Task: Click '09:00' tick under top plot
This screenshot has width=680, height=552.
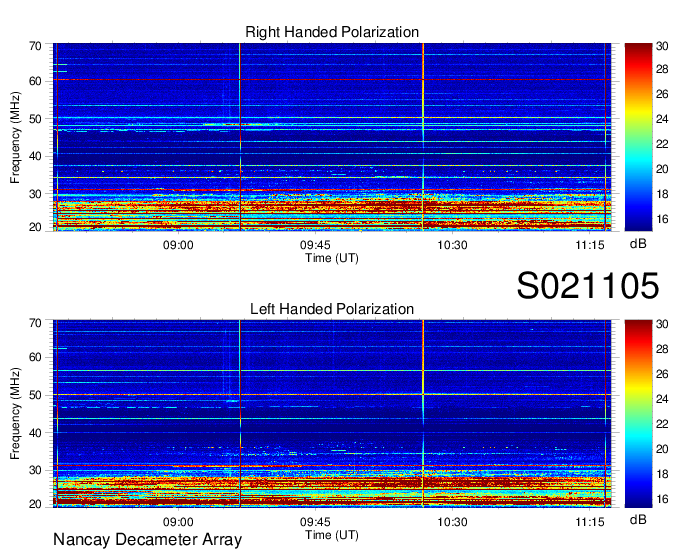Action: (178, 245)
